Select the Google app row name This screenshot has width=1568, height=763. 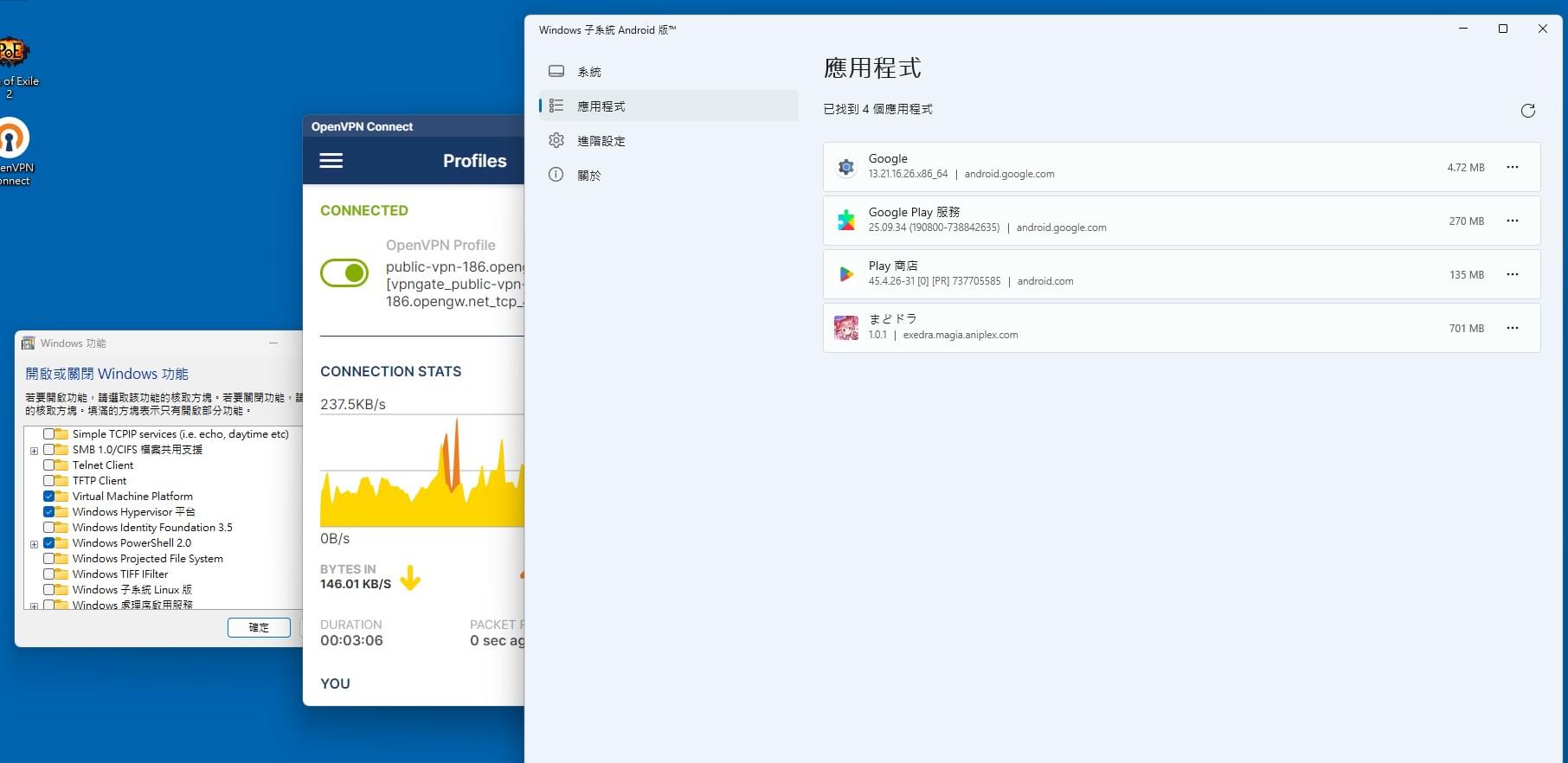pos(888,158)
